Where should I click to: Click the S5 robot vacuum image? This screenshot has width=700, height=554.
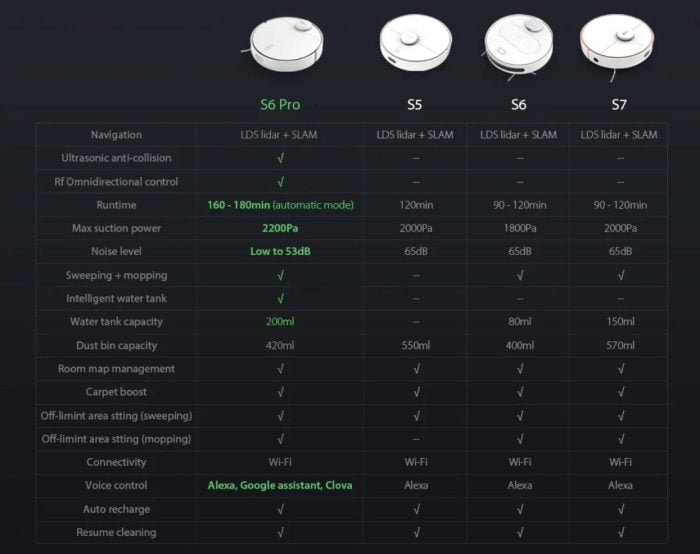(416, 43)
